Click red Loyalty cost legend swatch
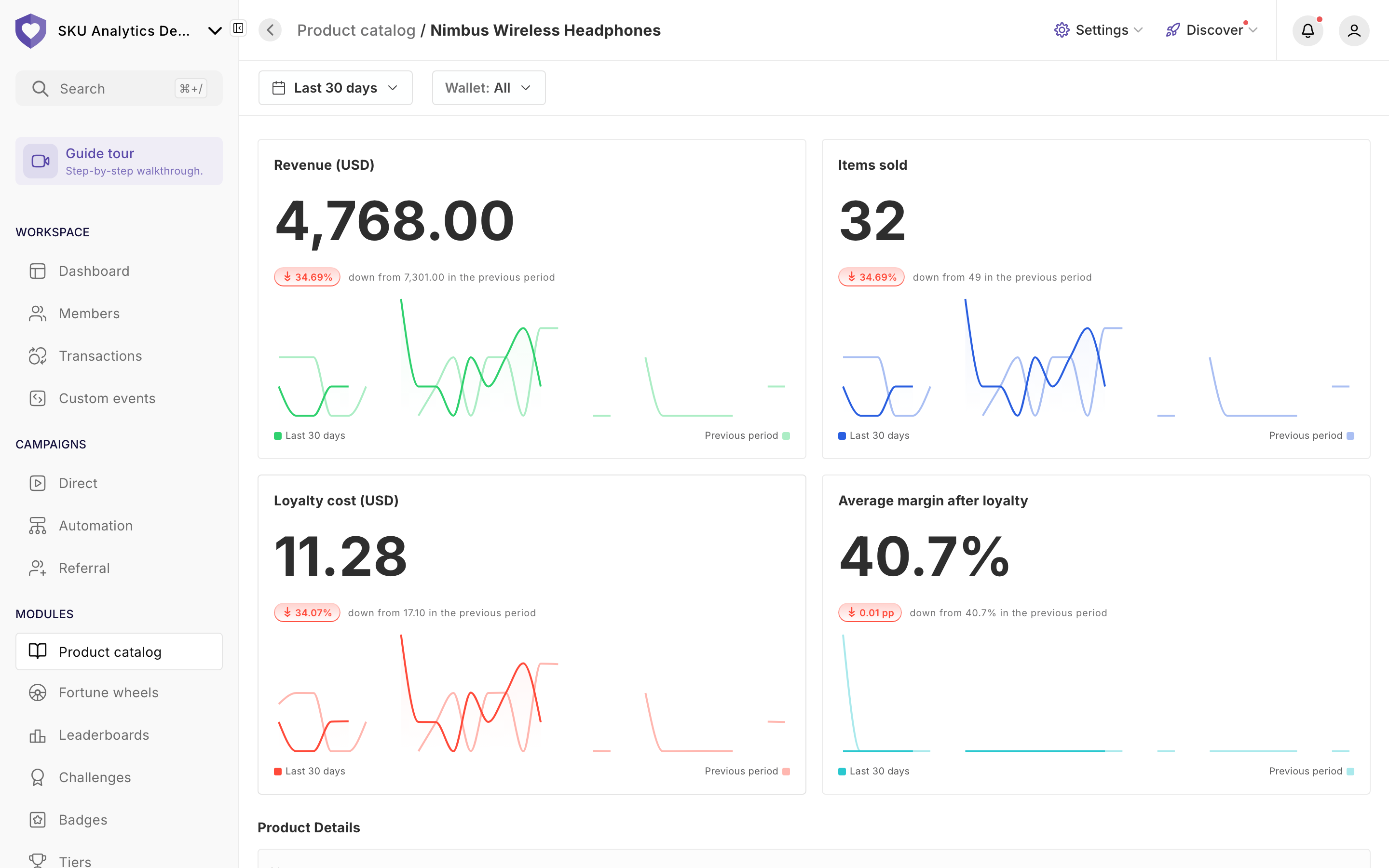Image resolution: width=1389 pixels, height=868 pixels. pos(278,772)
